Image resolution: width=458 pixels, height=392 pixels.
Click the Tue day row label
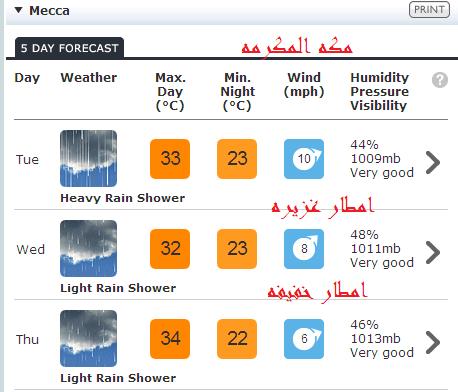click(27, 160)
